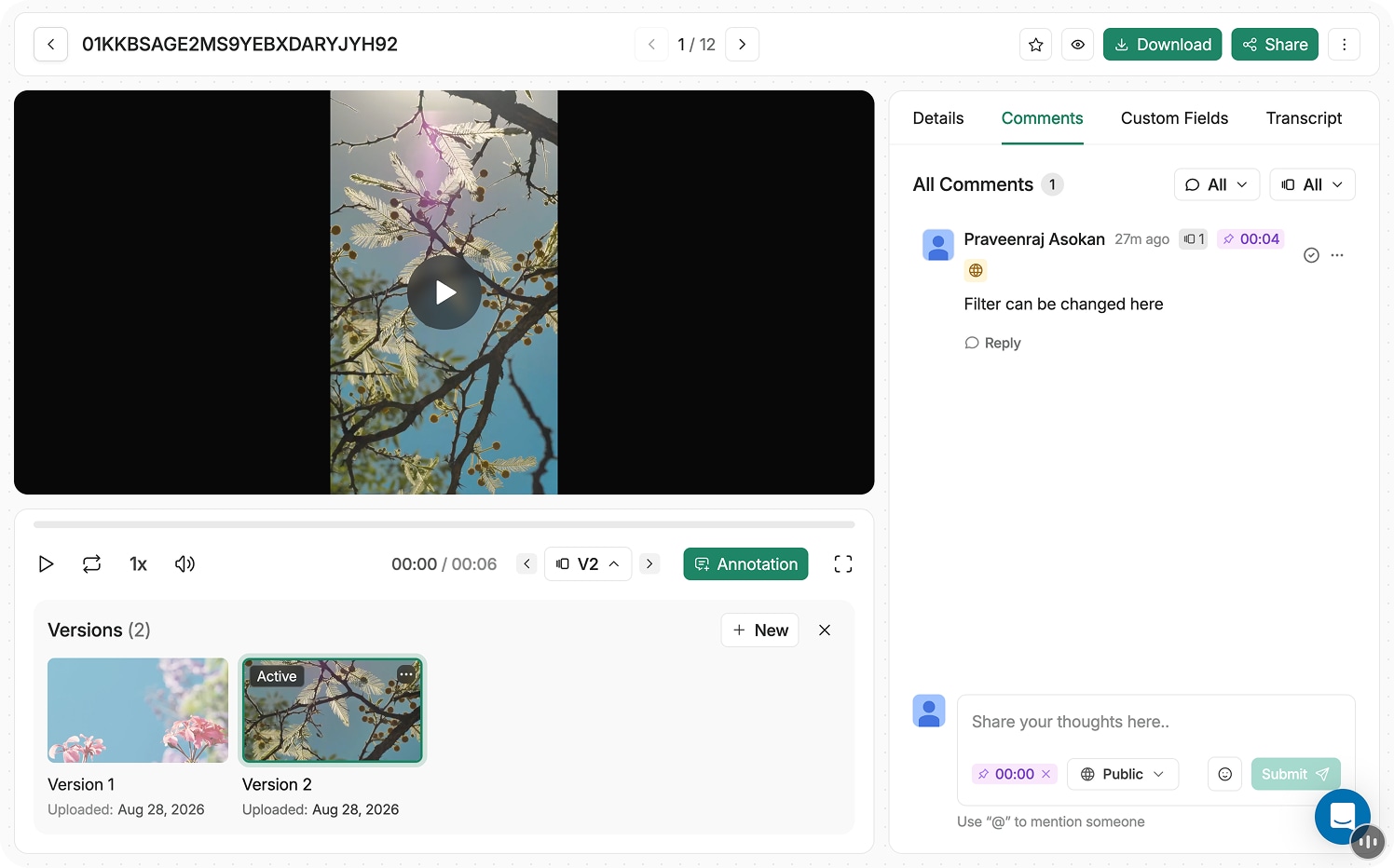Seek on the video progress bar
The image size is (1394, 868).
pyautogui.click(x=444, y=525)
